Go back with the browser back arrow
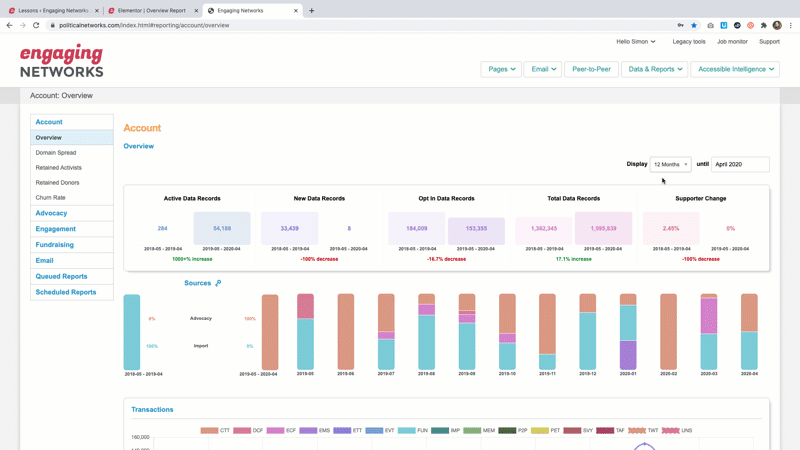 pyautogui.click(x=10, y=25)
